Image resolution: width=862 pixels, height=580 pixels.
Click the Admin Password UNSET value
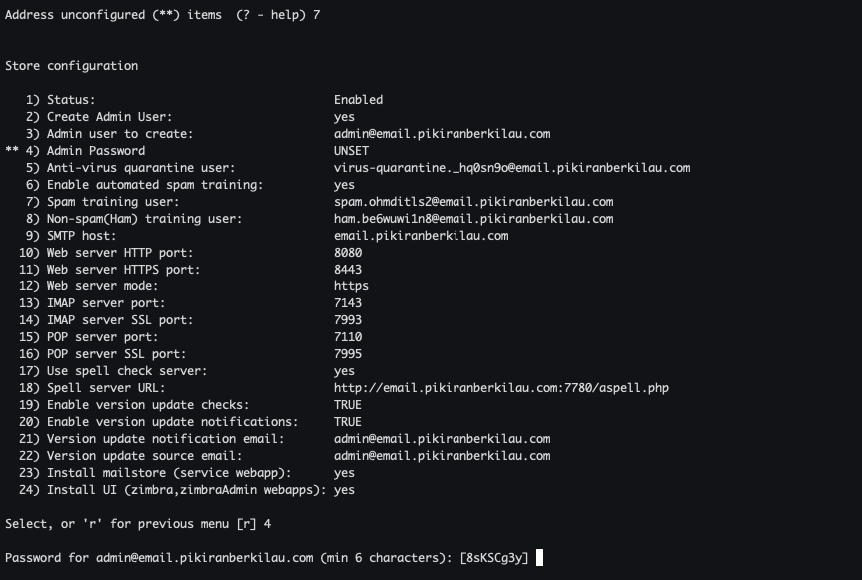click(351, 151)
